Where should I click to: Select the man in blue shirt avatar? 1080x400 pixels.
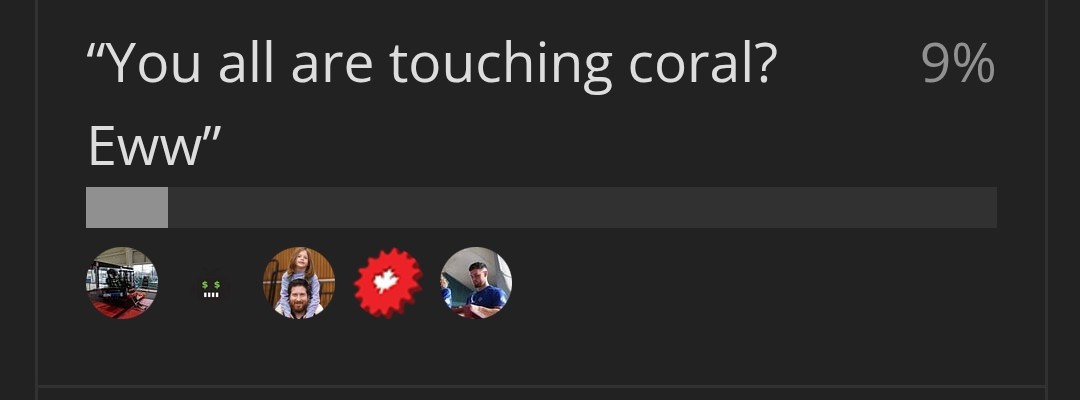tap(476, 283)
